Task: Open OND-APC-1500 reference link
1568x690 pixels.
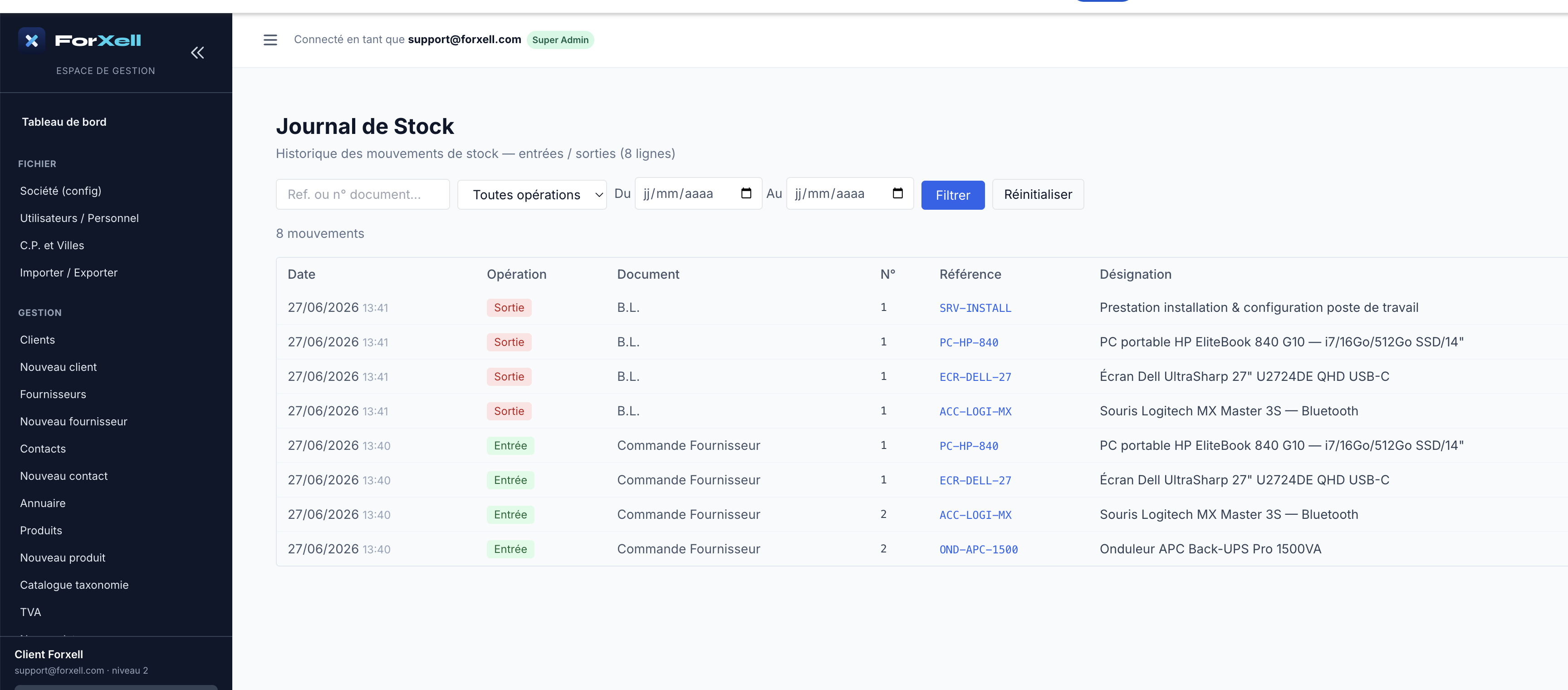Action: click(978, 549)
